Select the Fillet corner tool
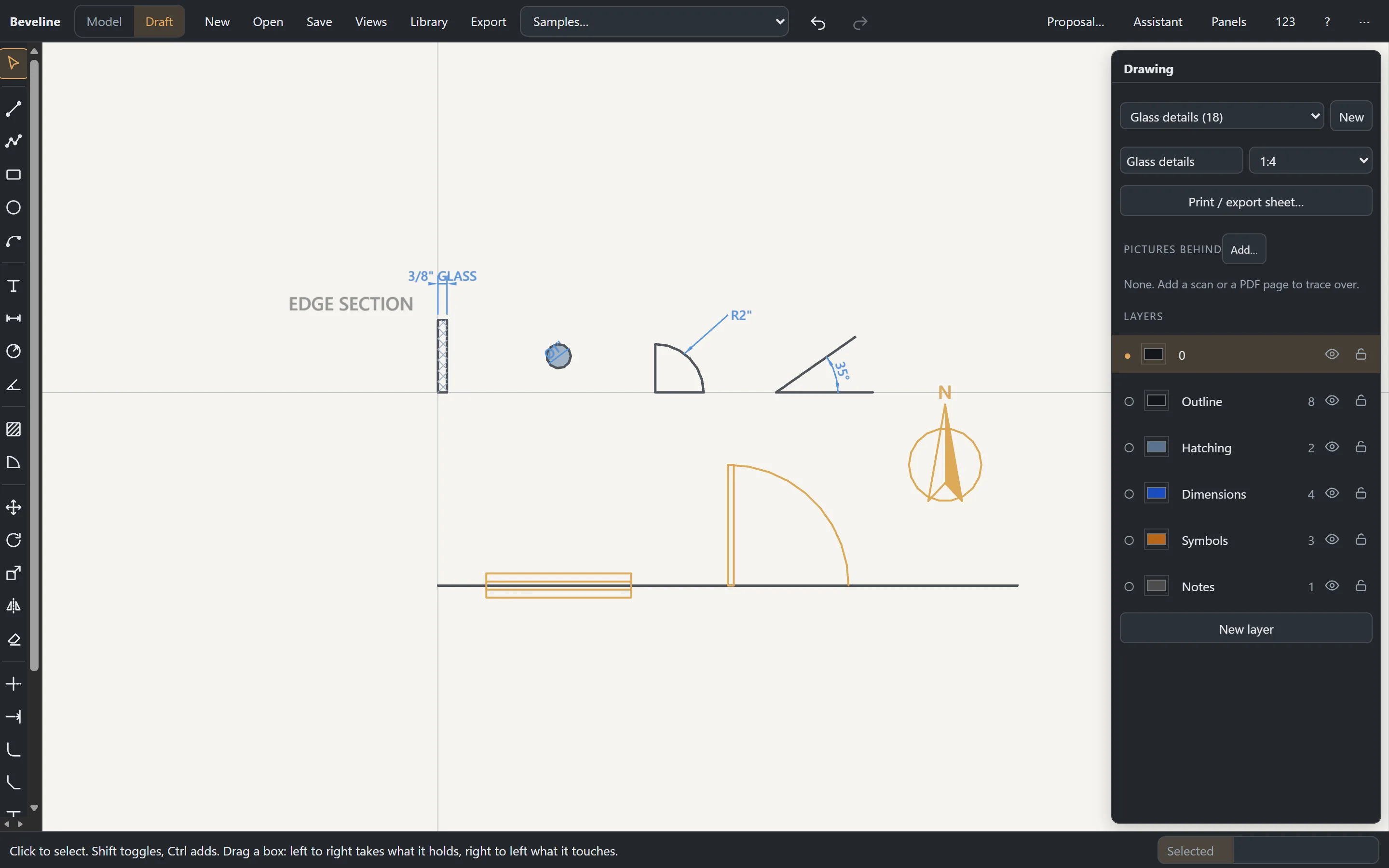 pos(13,750)
